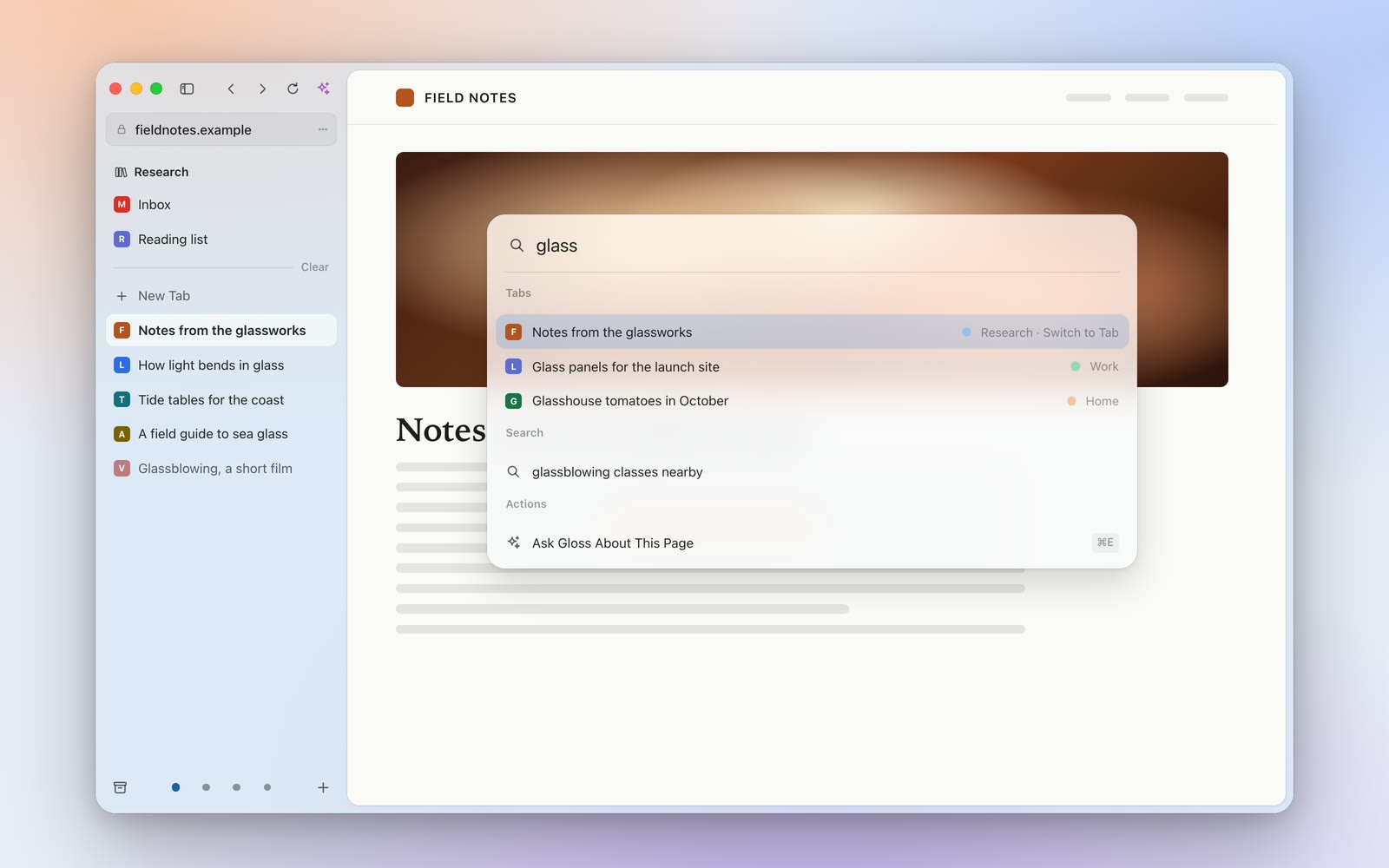This screenshot has height=868, width=1389.
Task: Open the pinned Inbox tab
Action: coord(221,205)
